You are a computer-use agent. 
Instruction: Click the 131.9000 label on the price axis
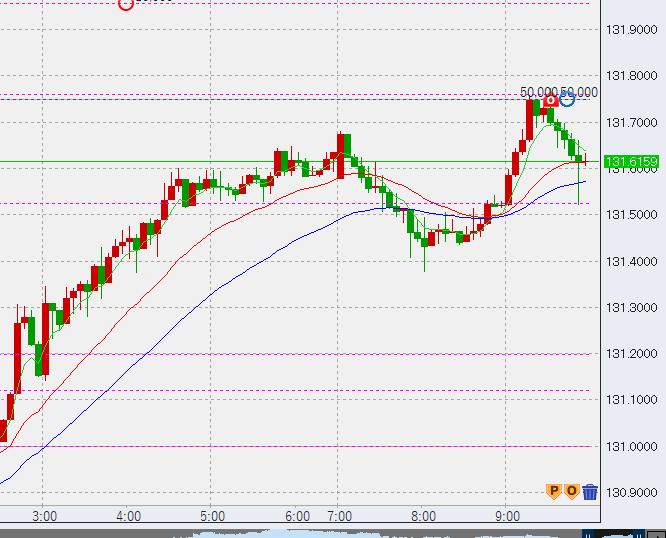632,30
